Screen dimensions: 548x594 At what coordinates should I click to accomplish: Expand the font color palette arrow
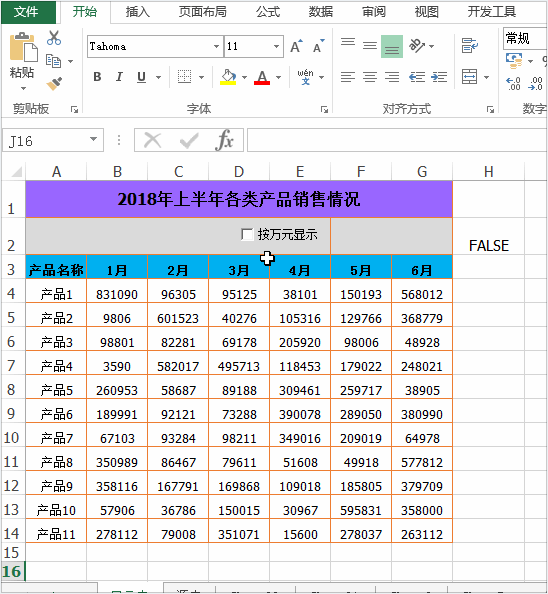(278, 77)
